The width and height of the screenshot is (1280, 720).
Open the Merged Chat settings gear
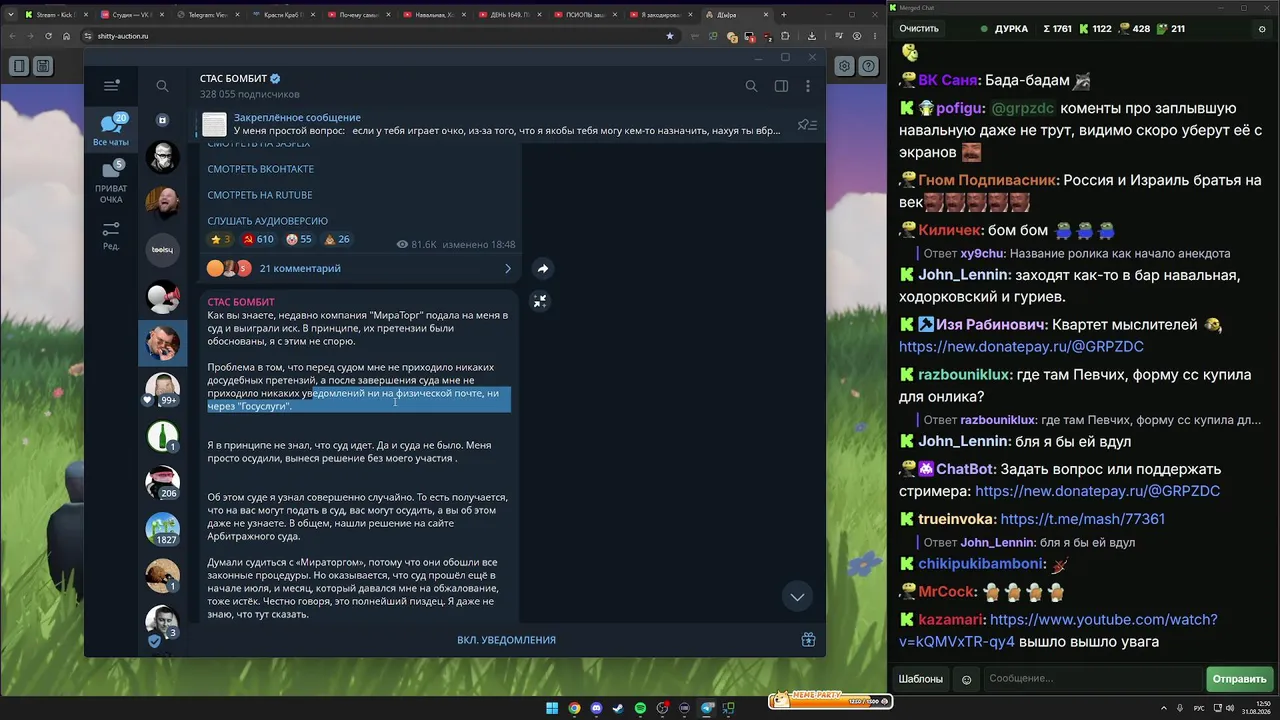1261,29
